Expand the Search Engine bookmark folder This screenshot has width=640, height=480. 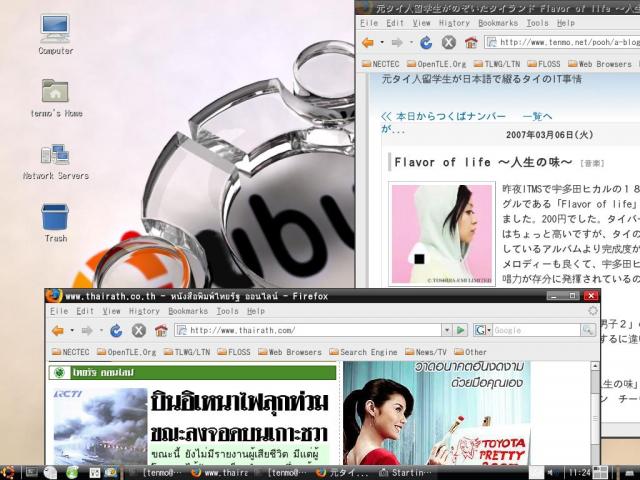point(363,352)
